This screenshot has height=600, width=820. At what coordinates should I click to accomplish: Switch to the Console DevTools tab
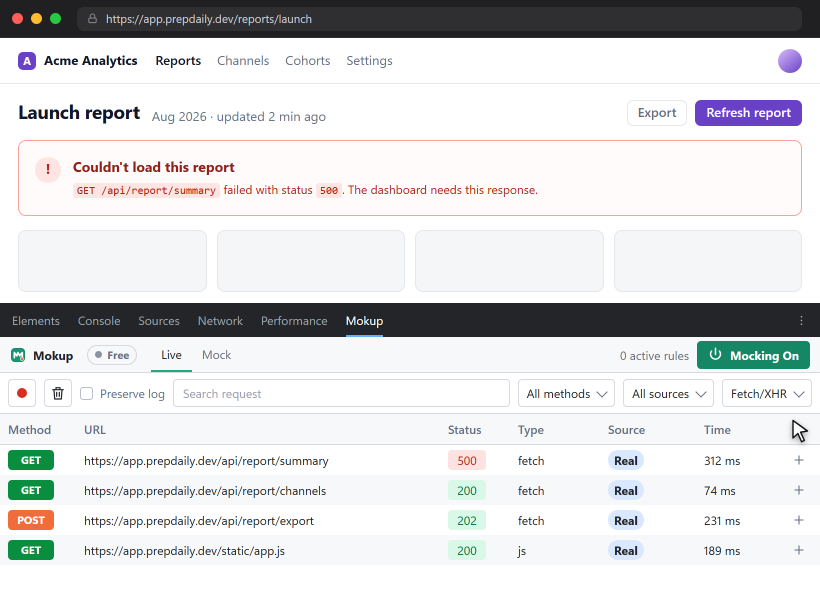pyautogui.click(x=99, y=321)
